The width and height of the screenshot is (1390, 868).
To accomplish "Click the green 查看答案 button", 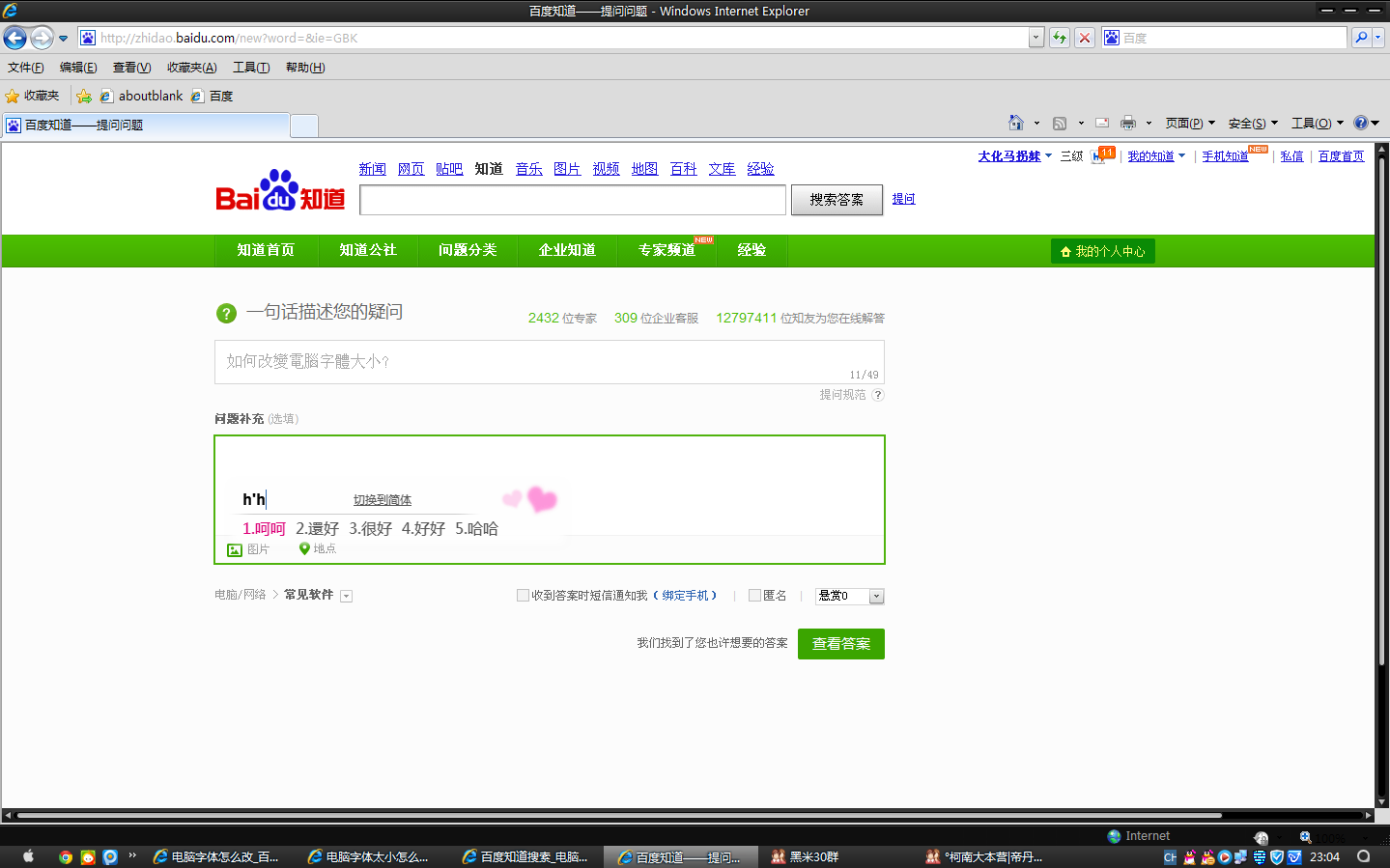I will click(839, 643).
